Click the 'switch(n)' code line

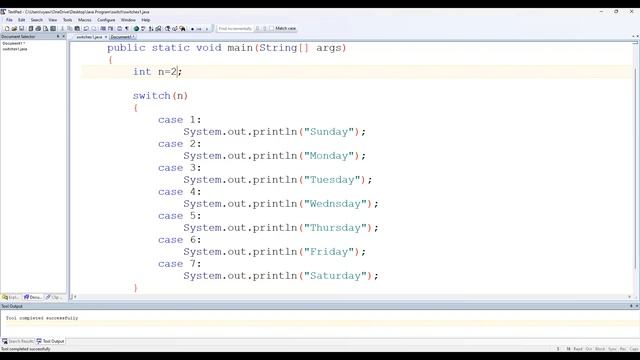(x=160, y=96)
